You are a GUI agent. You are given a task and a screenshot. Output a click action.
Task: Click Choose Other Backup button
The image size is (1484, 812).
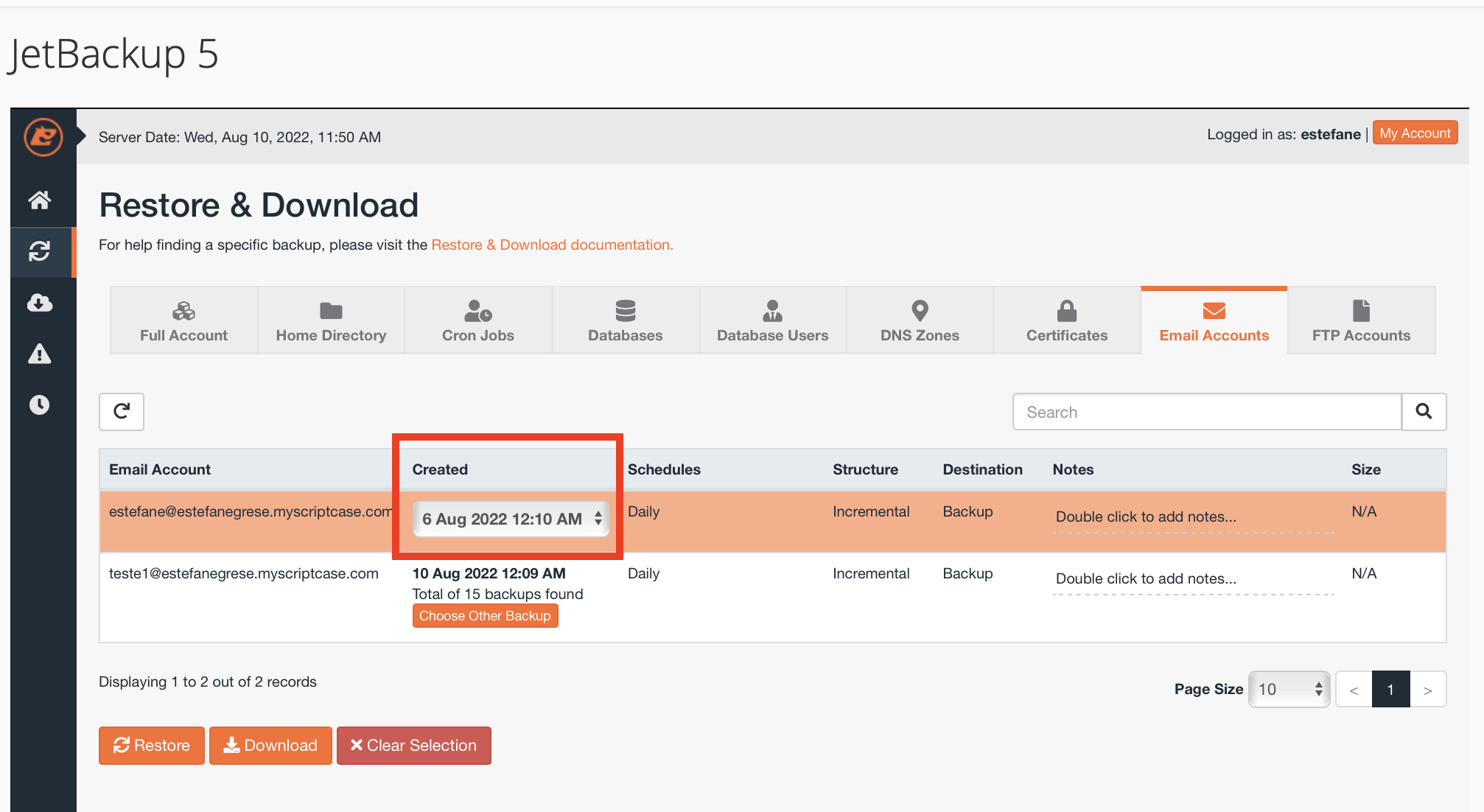(x=485, y=616)
